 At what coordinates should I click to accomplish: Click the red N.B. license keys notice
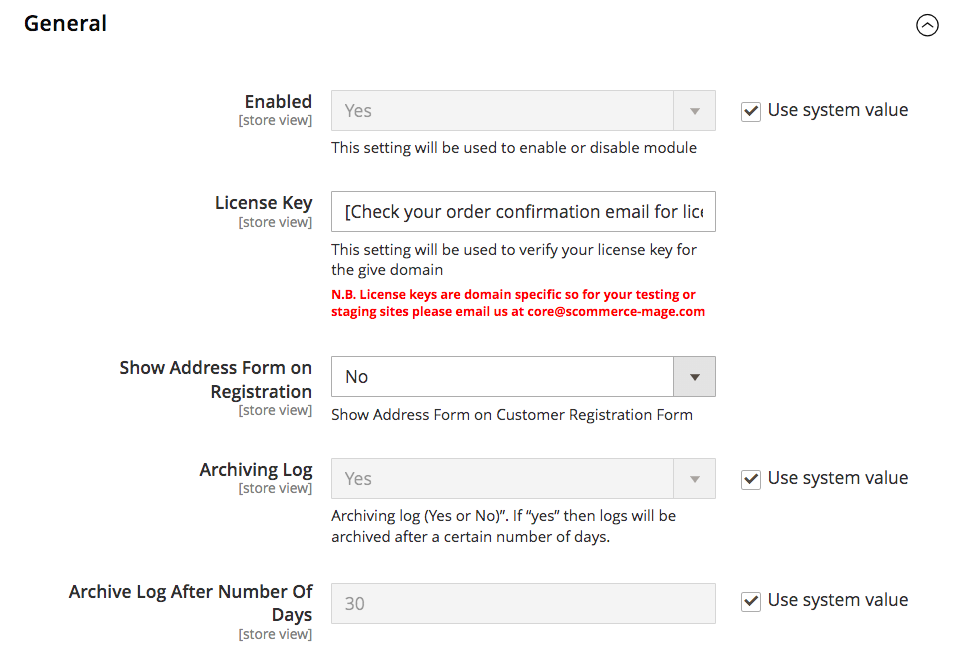pyautogui.click(x=513, y=295)
